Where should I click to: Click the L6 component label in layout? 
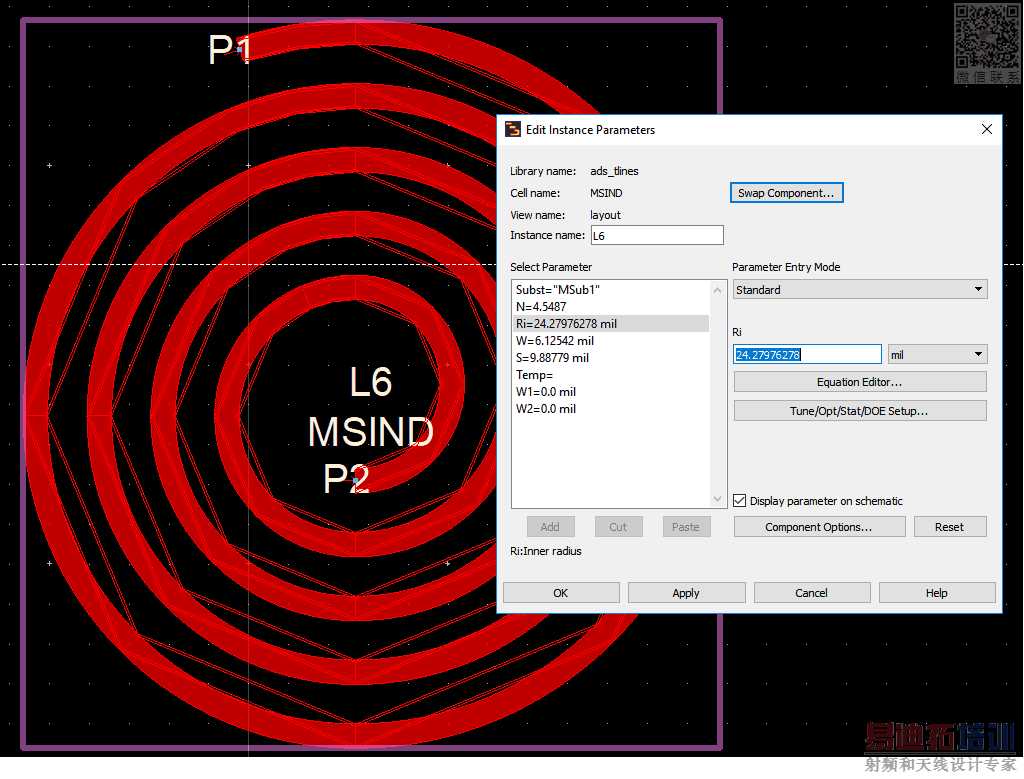pos(371,382)
